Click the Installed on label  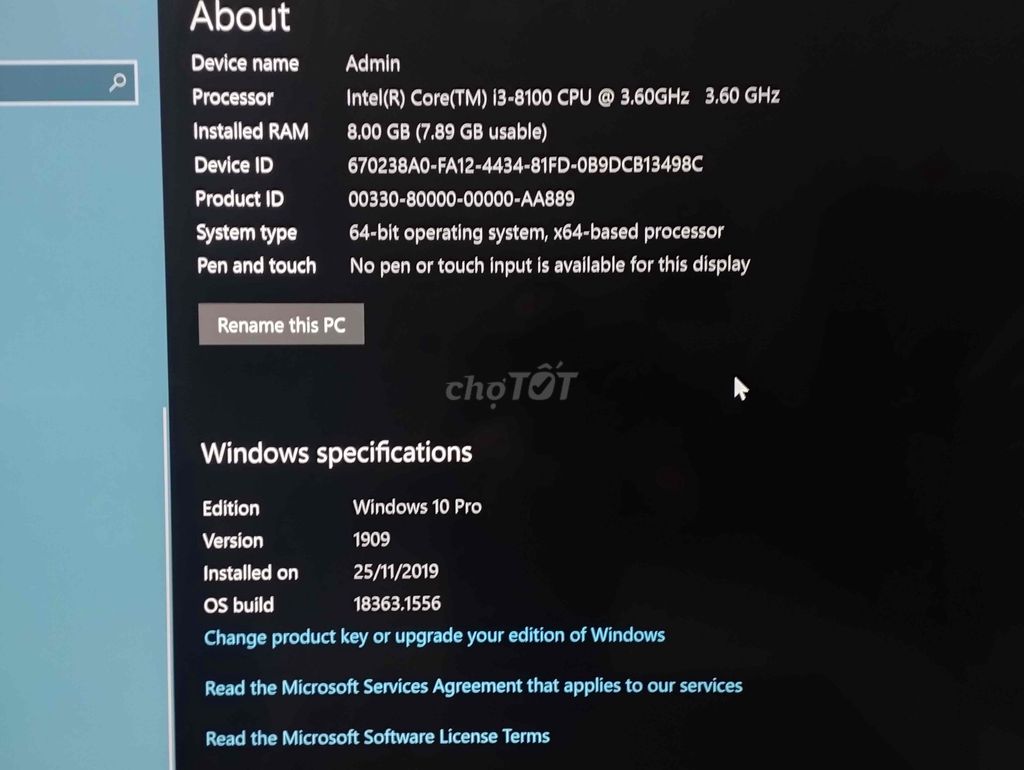tap(251, 573)
